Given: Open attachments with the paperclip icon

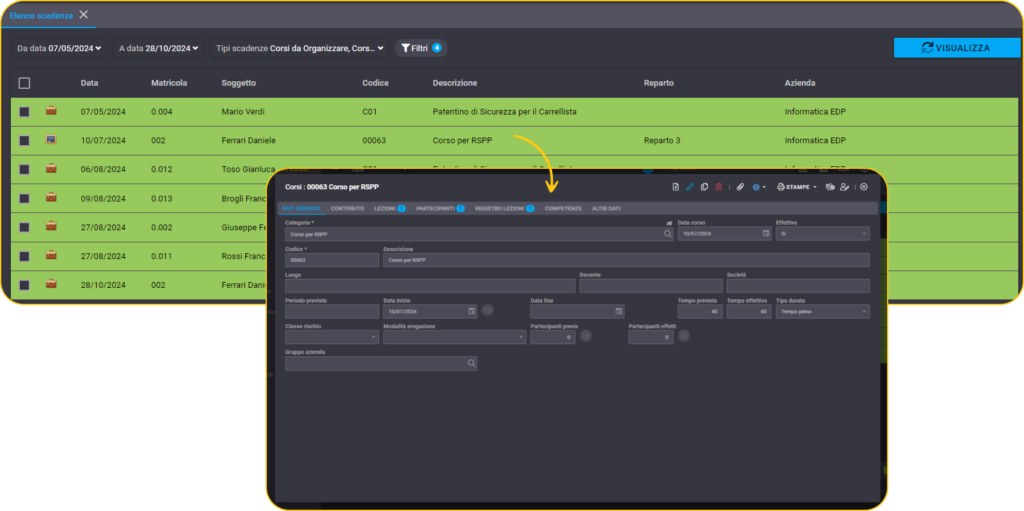Looking at the screenshot, I should click(740, 187).
